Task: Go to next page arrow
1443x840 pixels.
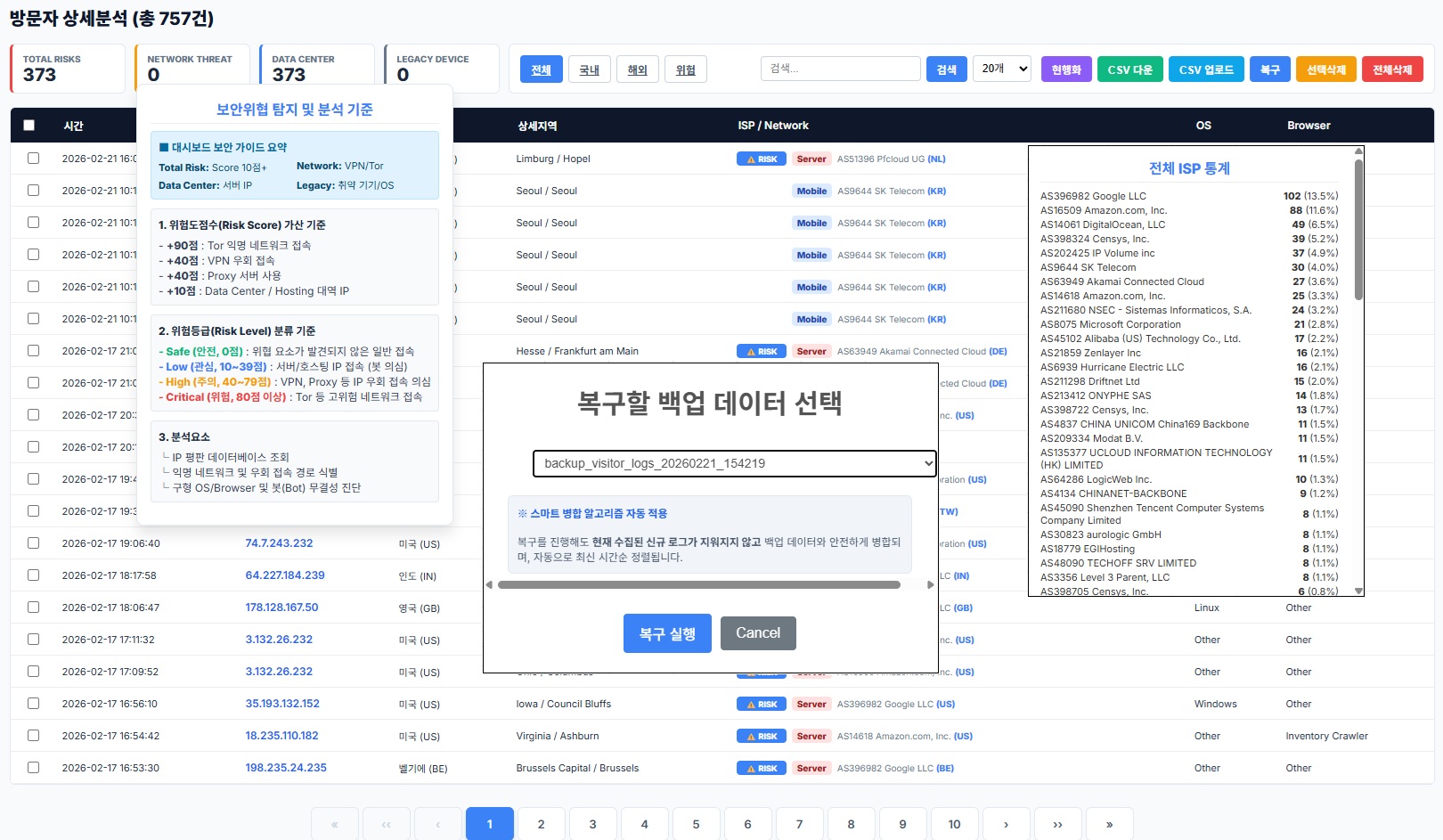Action: [1007, 824]
